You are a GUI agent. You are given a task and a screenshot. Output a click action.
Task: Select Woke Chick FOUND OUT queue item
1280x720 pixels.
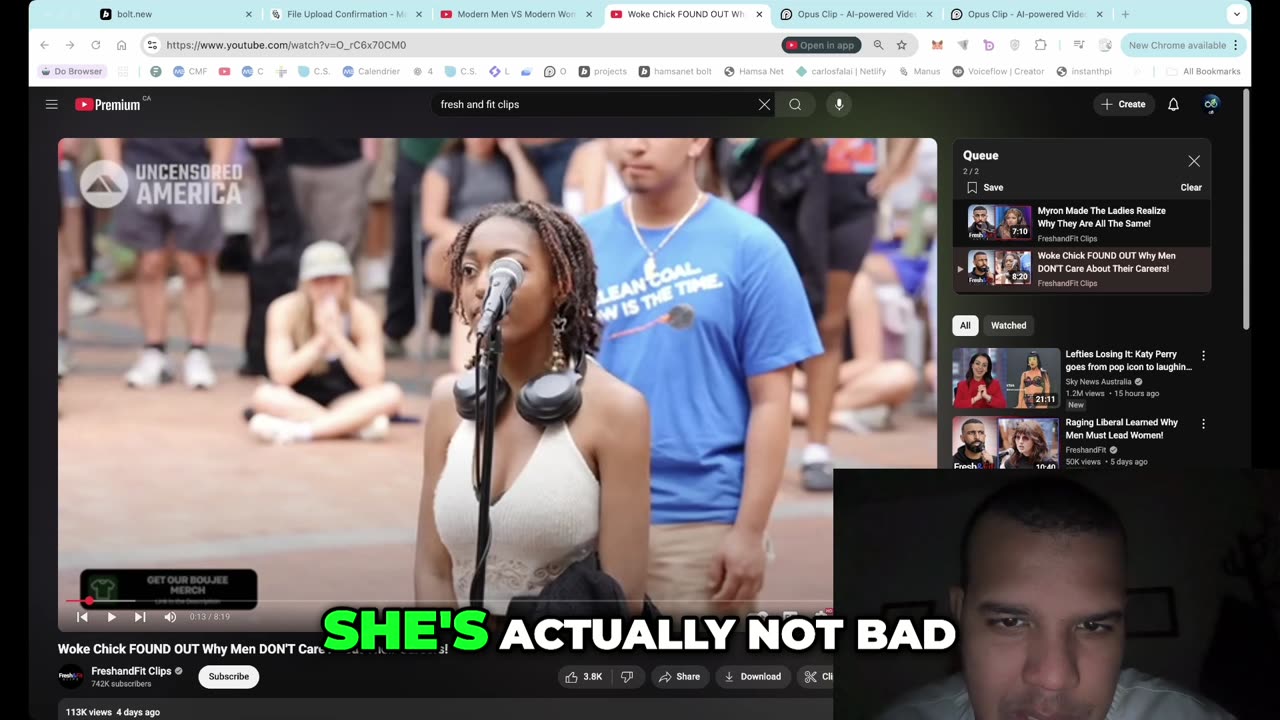(1081, 268)
